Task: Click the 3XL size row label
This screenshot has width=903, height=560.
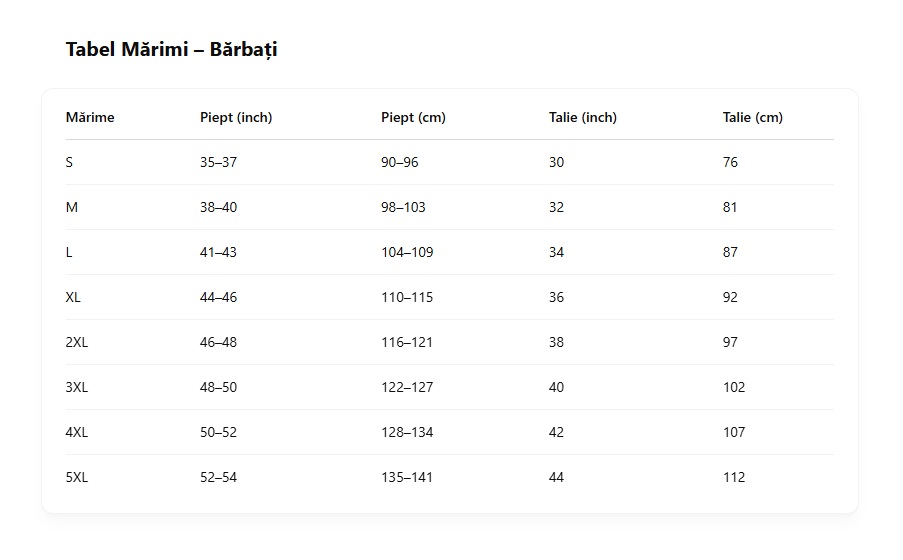Action: [77, 387]
